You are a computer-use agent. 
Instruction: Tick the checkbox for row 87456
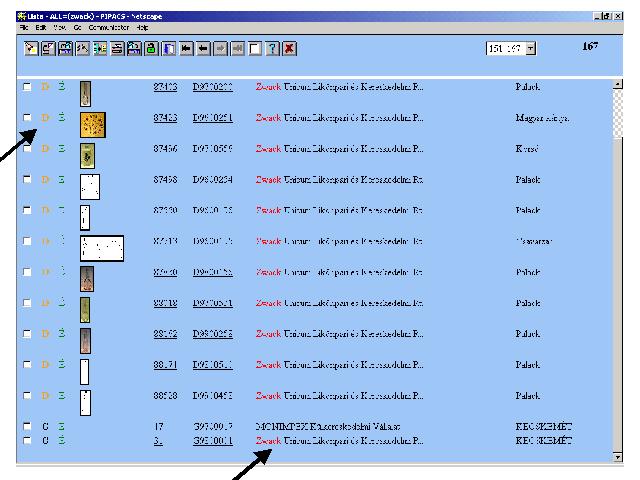(27, 149)
